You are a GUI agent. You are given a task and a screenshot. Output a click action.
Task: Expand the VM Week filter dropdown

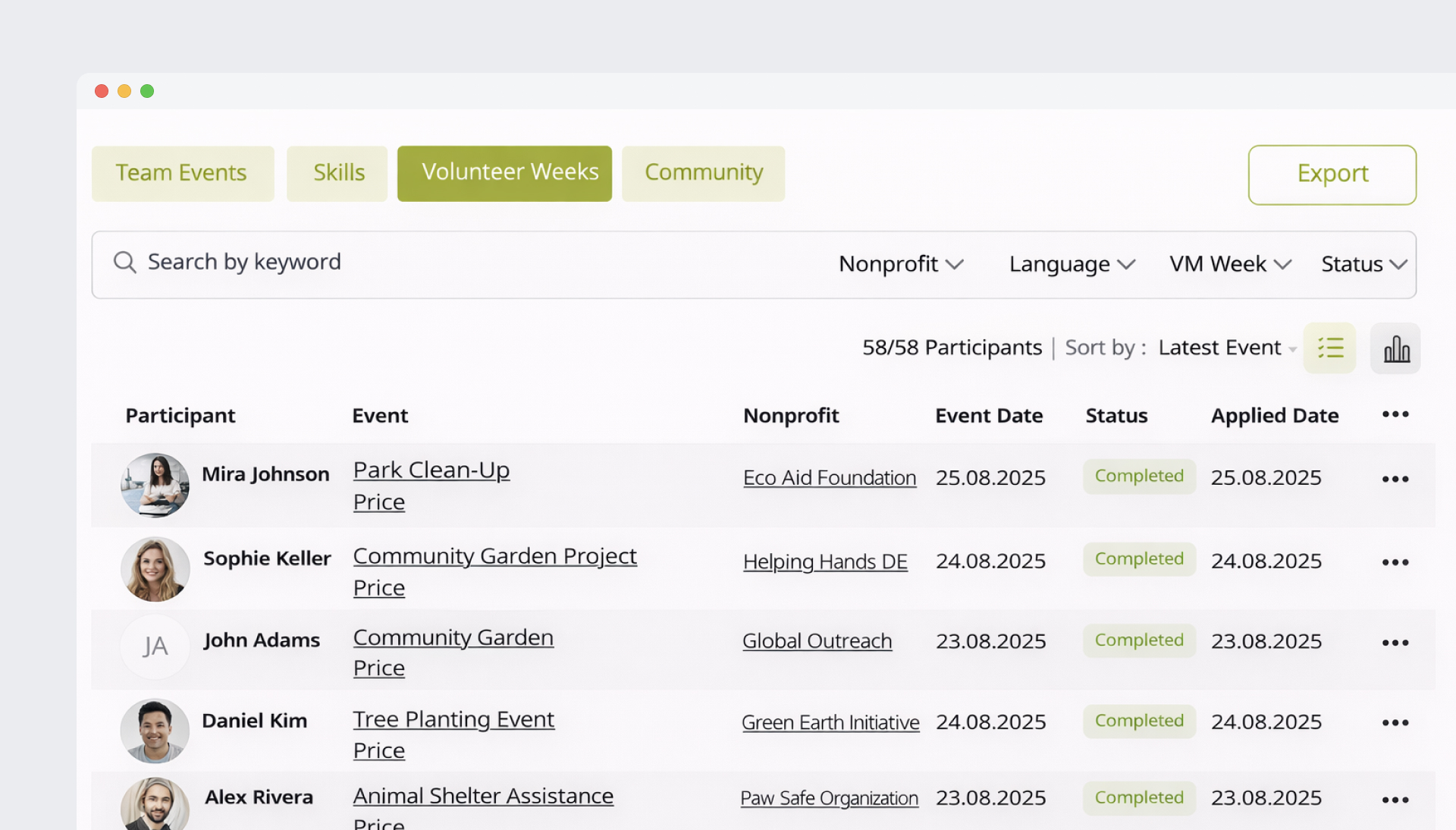coord(1230,264)
